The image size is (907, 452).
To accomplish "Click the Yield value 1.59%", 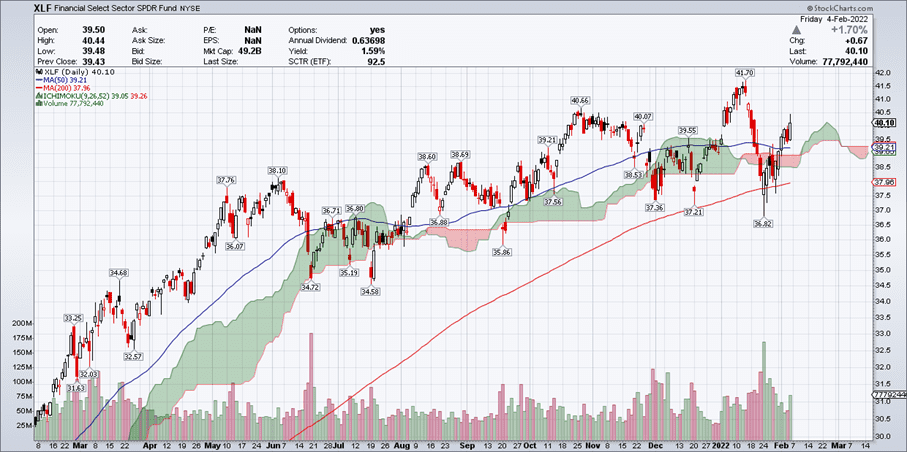I will click(374, 50).
